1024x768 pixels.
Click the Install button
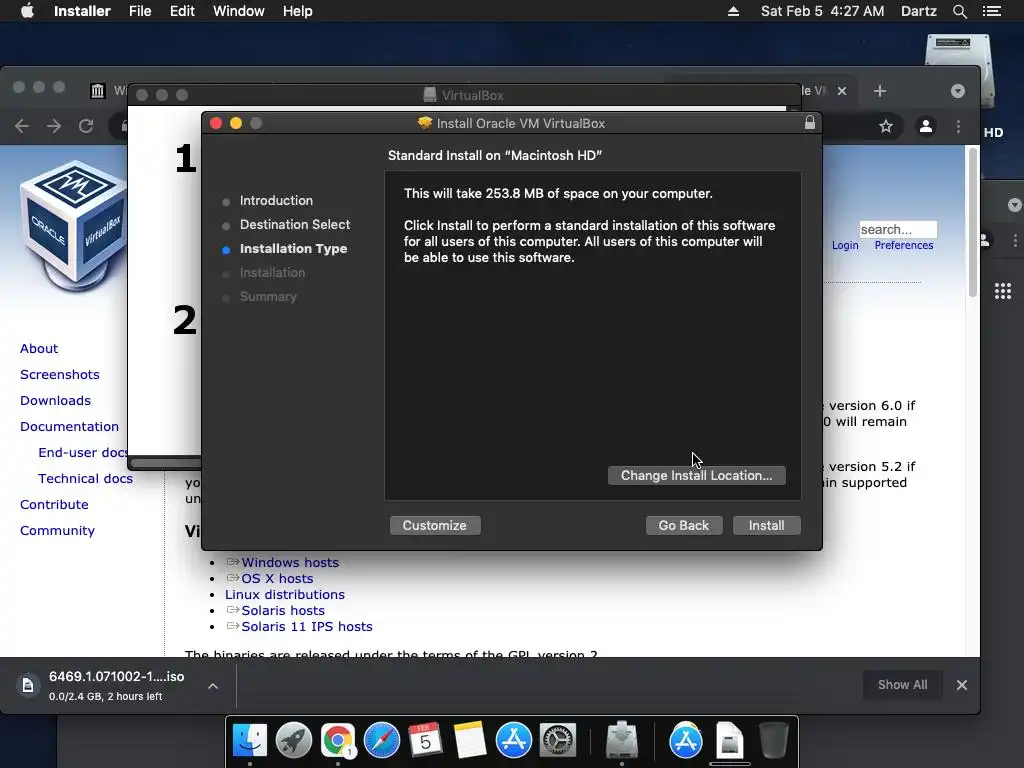(x=767, y=526)
